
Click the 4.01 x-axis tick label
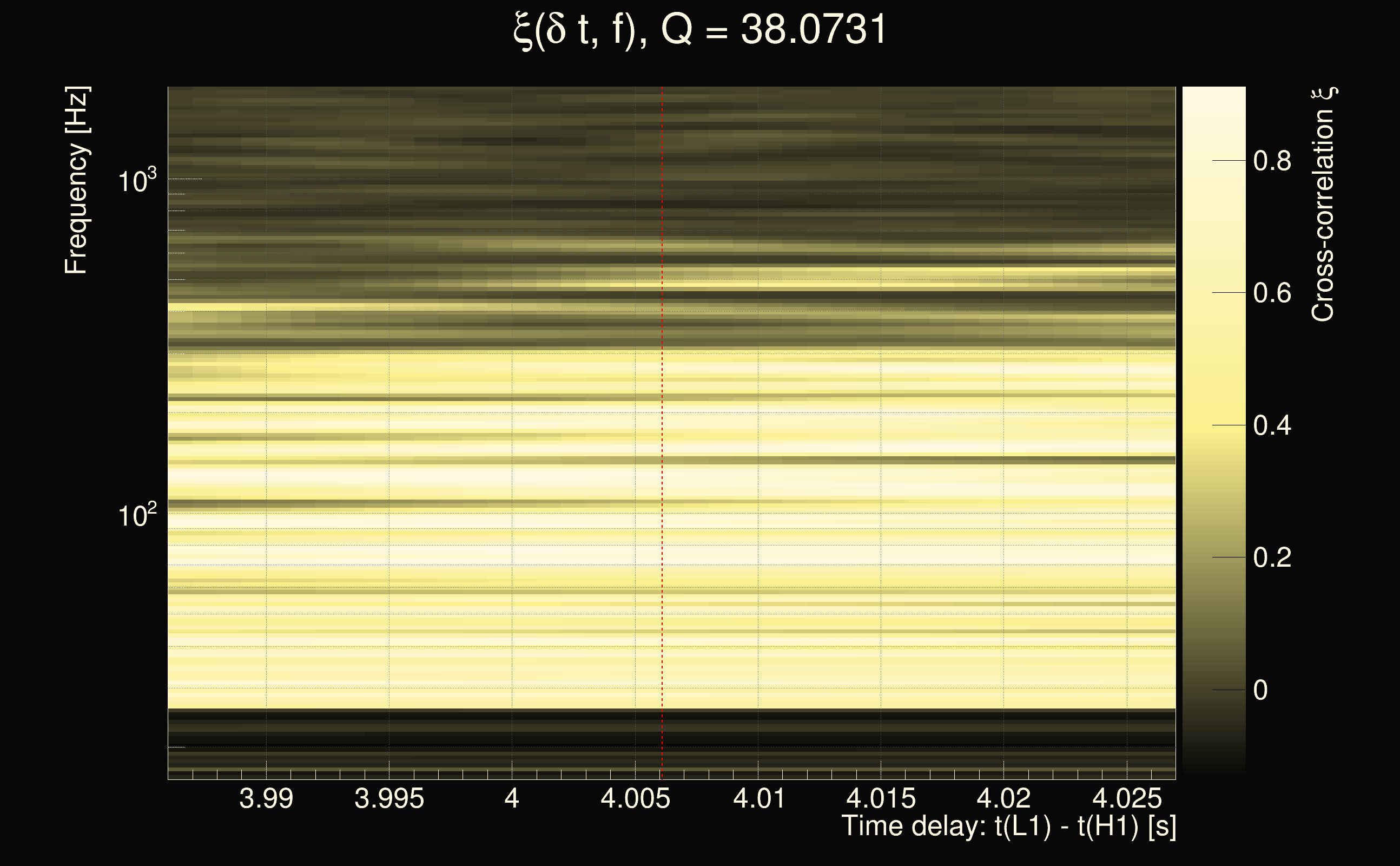tap(758, 798)
